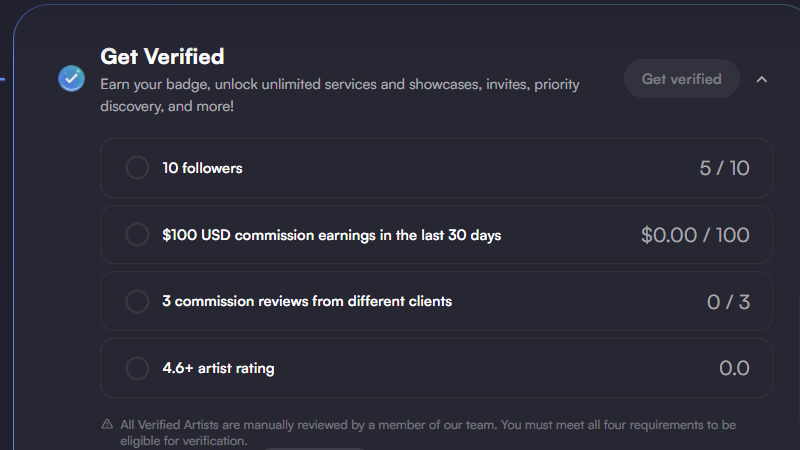800x450 pixels.
Task: Click the '4.6+ artist rating' requirement label
Action: (218, 368)
